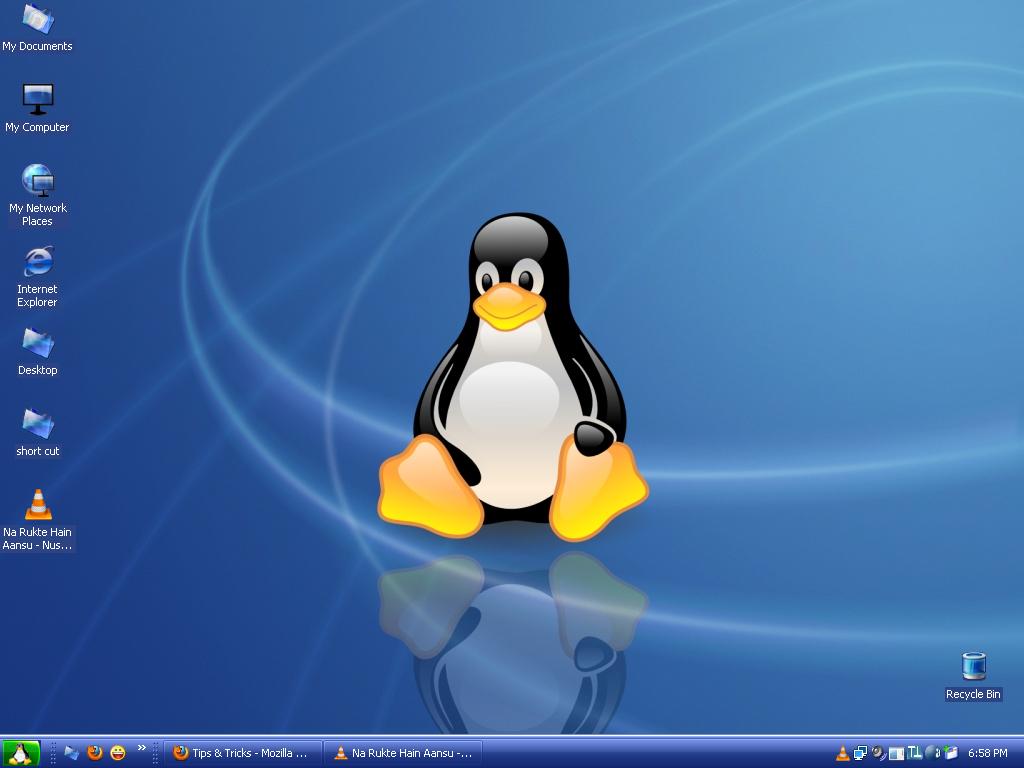Open the My Documents desktop icon
The image size is (1024, 768).
(x=37, y=27)
